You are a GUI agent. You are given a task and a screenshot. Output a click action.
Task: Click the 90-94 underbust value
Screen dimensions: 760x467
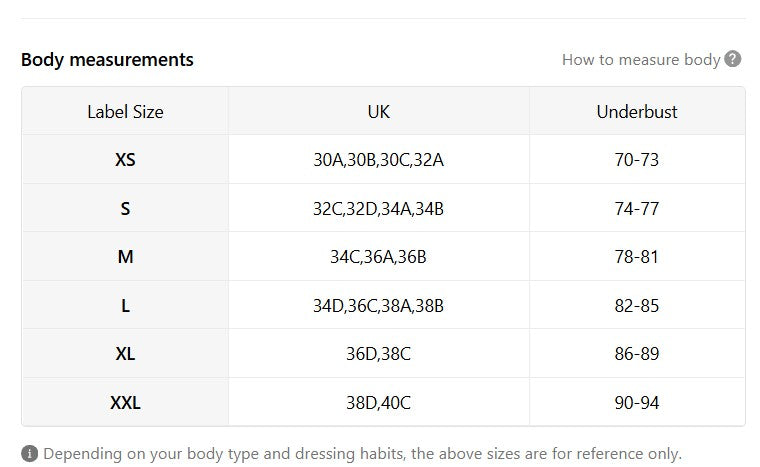[637, 403]
